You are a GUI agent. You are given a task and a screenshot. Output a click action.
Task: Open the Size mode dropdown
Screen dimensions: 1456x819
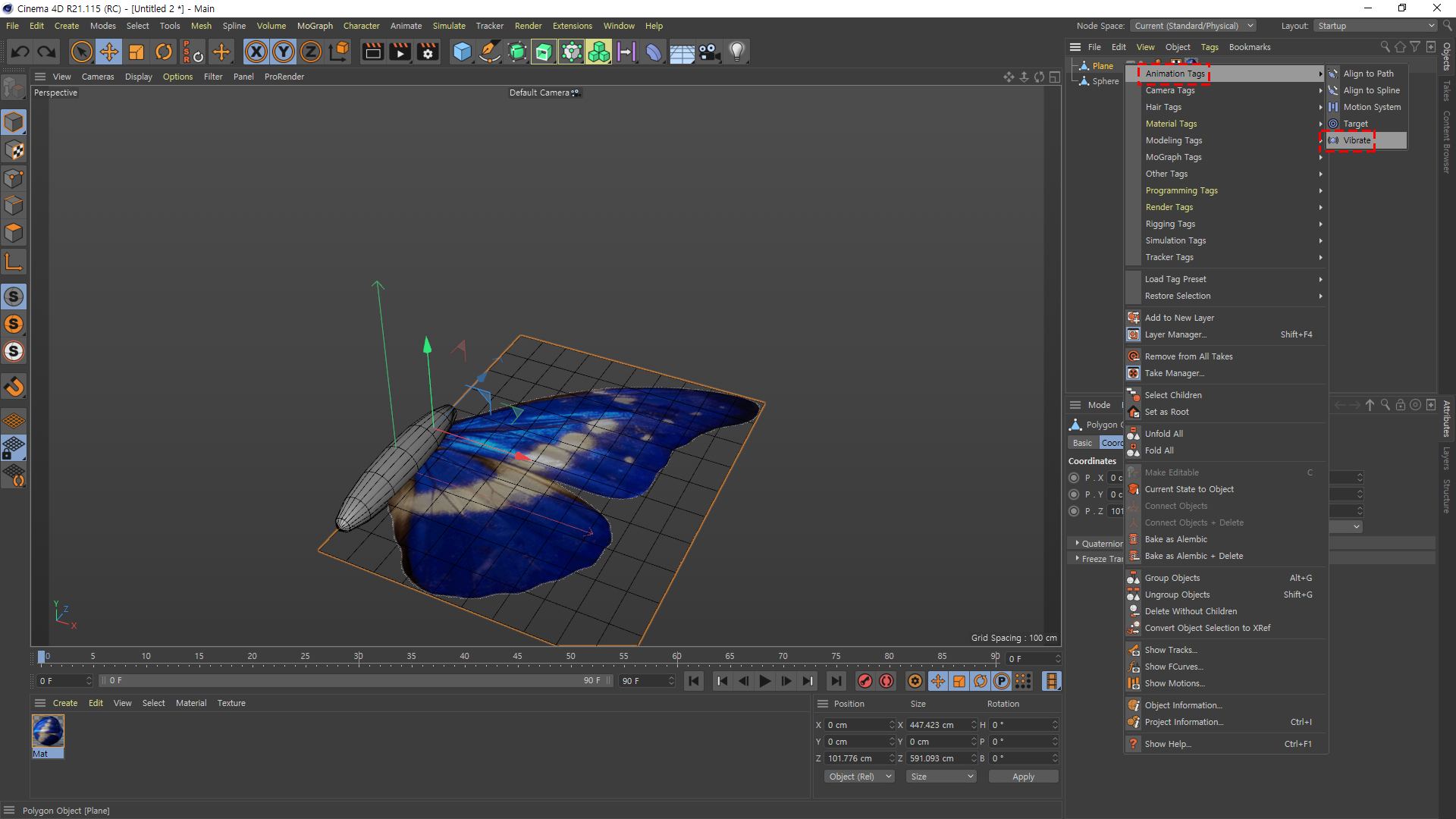click(x=942, y=777)
